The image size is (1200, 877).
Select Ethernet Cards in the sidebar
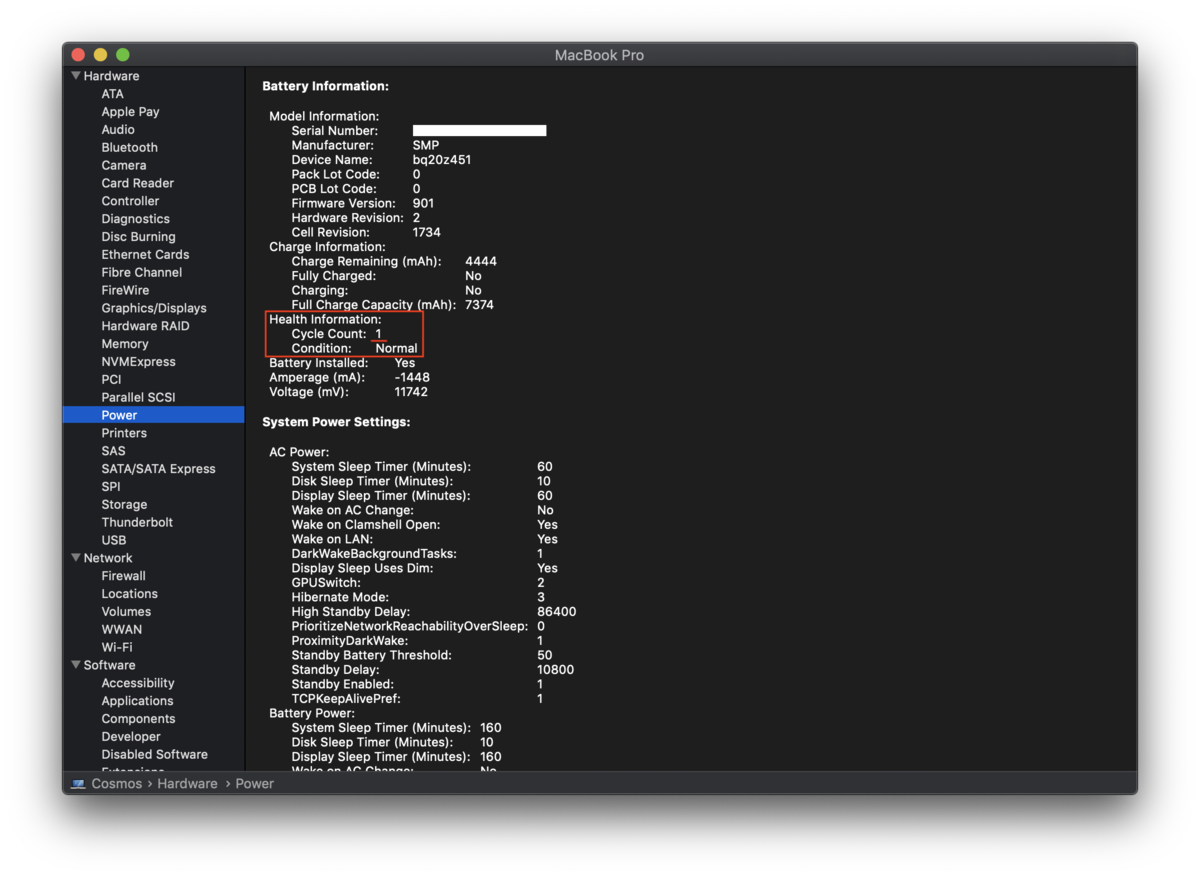click(145, 255)
